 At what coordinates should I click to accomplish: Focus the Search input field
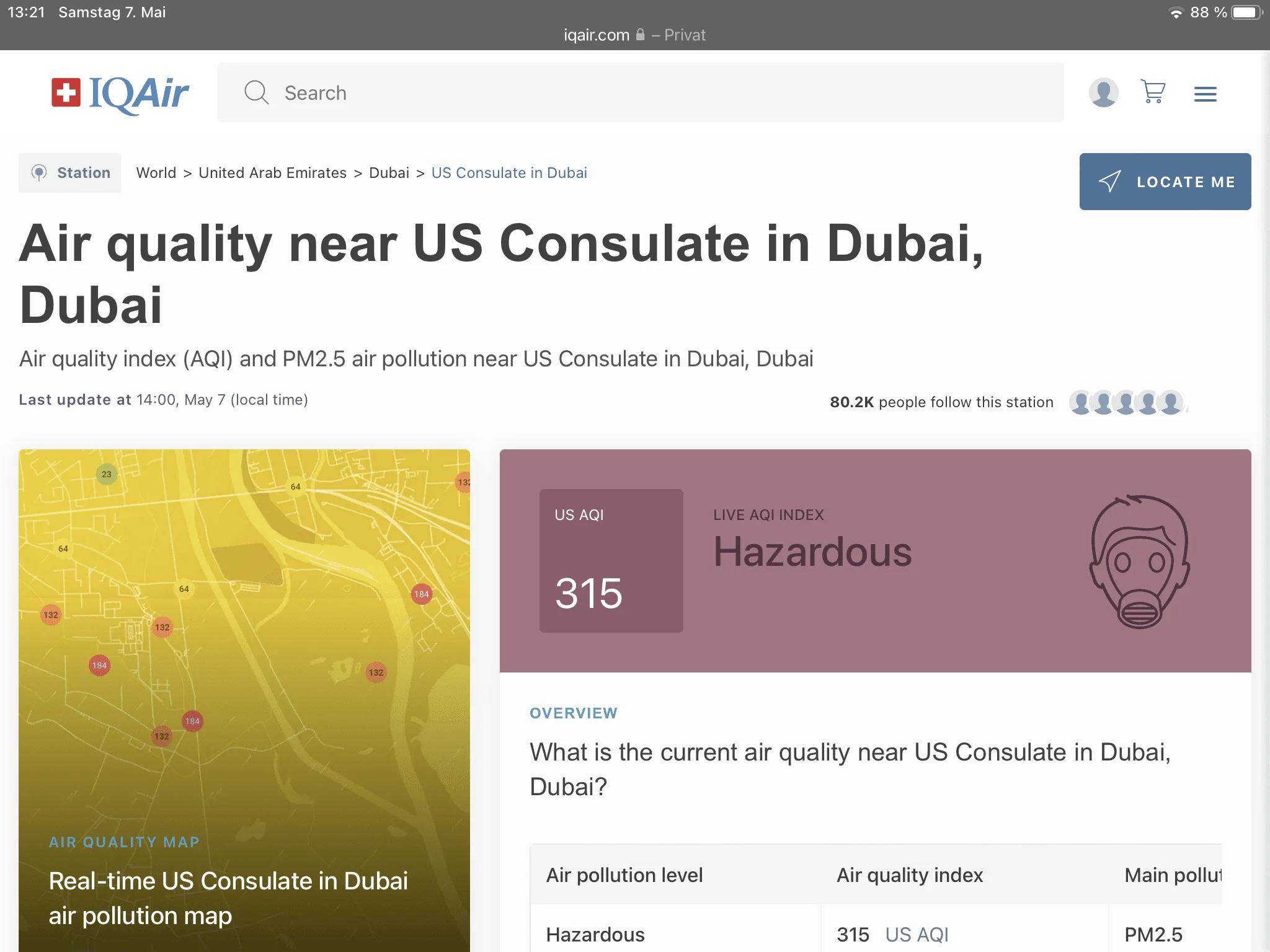640,92
